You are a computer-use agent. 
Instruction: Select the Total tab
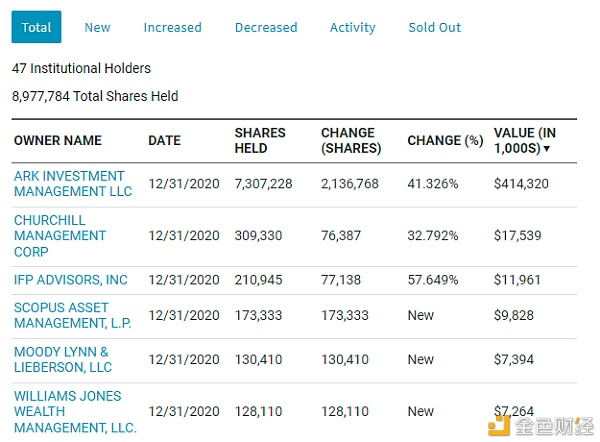coord(36,27)
